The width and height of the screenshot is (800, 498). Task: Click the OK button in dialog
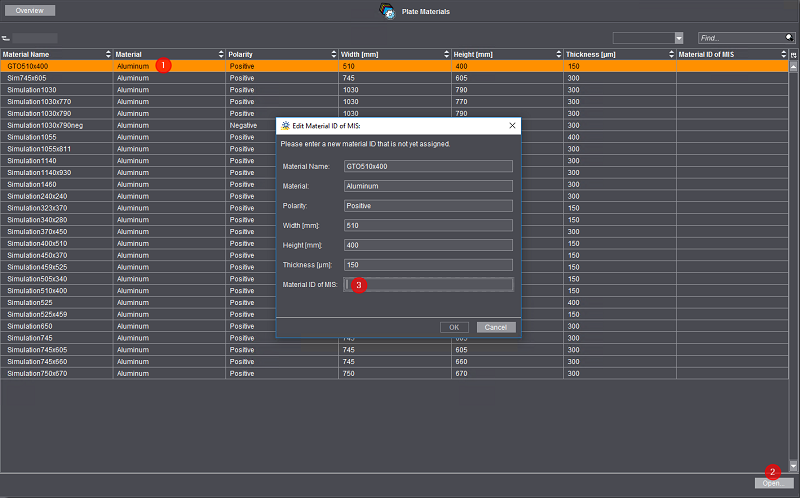click(453, 327)
